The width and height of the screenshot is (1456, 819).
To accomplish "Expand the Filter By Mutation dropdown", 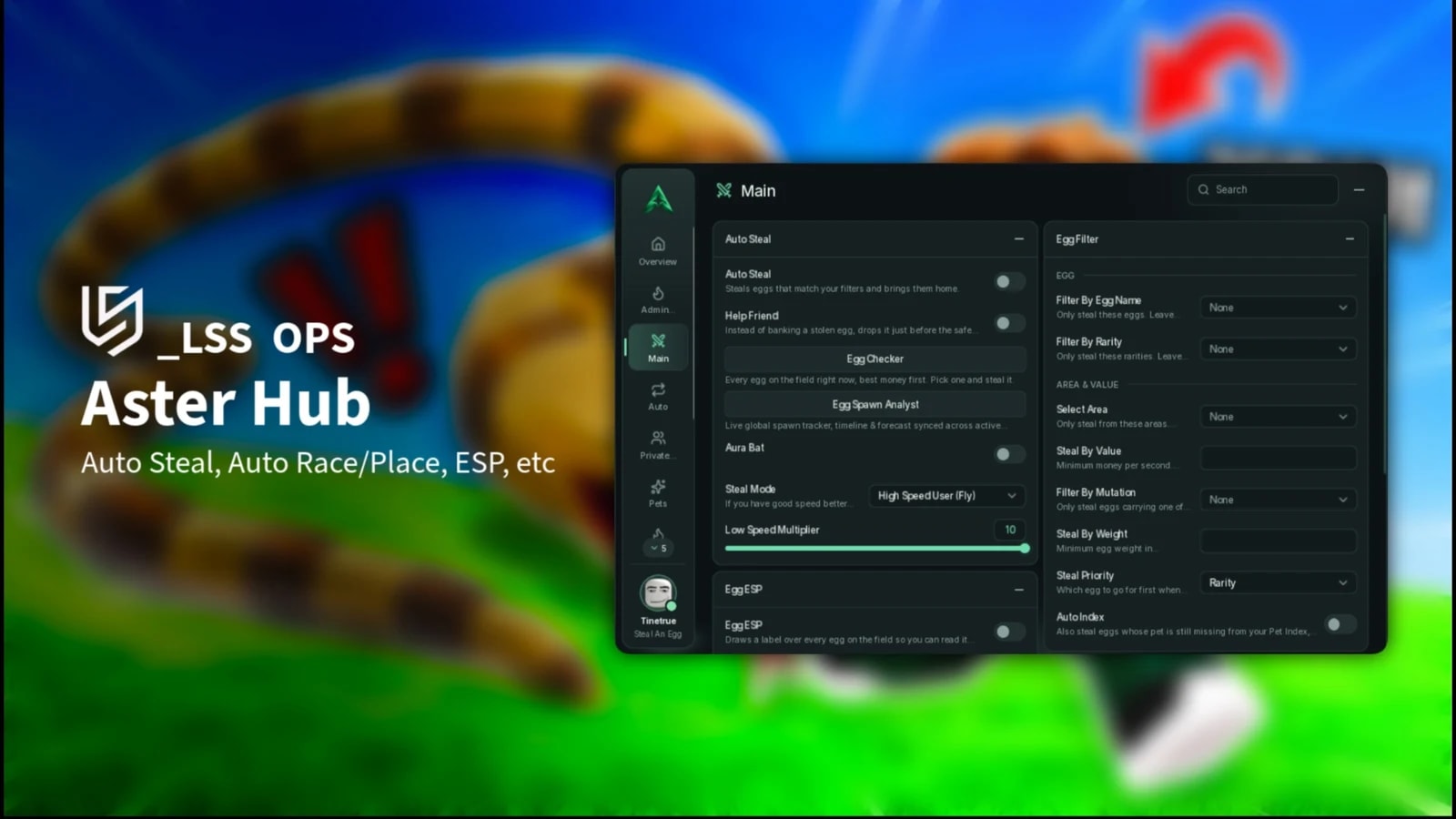I will coord(1278,500).
